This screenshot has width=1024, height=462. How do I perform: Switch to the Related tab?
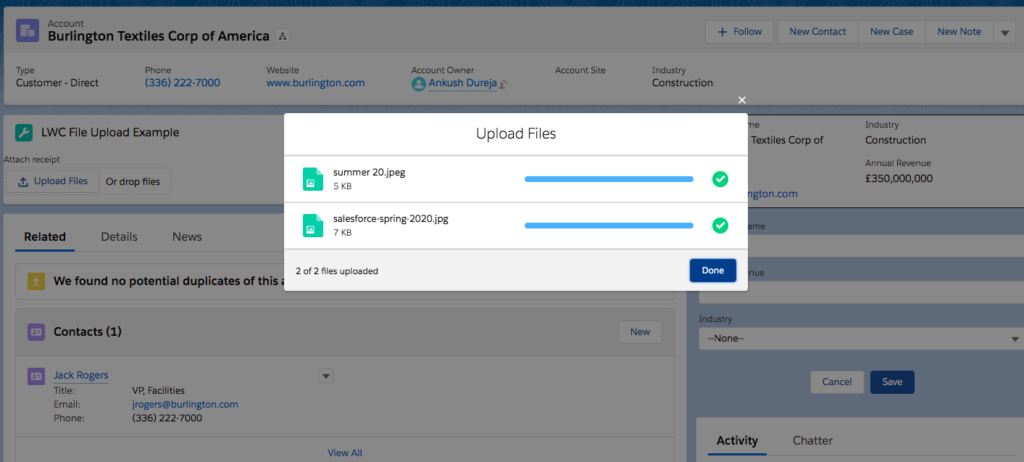pos(45,237)
